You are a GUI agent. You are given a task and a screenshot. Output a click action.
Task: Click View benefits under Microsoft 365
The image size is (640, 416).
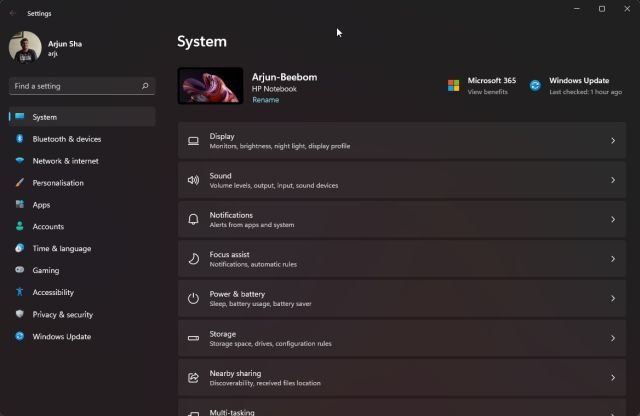pyautogui.click(x=488, y=92)
